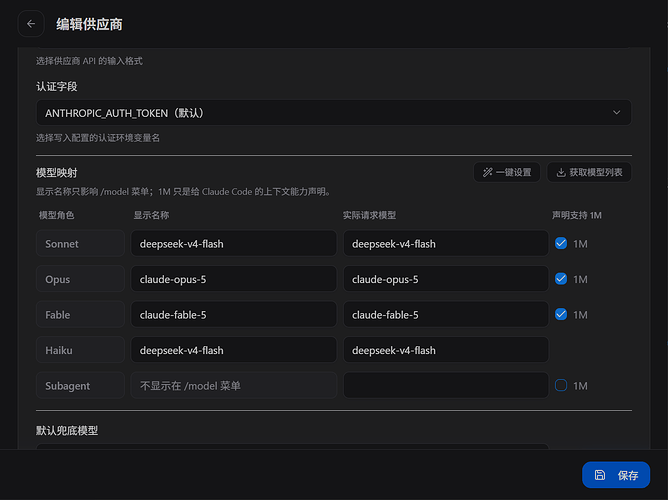Click the Fable role label
The width and height of the screenshot is (668, 500).
click(x=80, y=314)
